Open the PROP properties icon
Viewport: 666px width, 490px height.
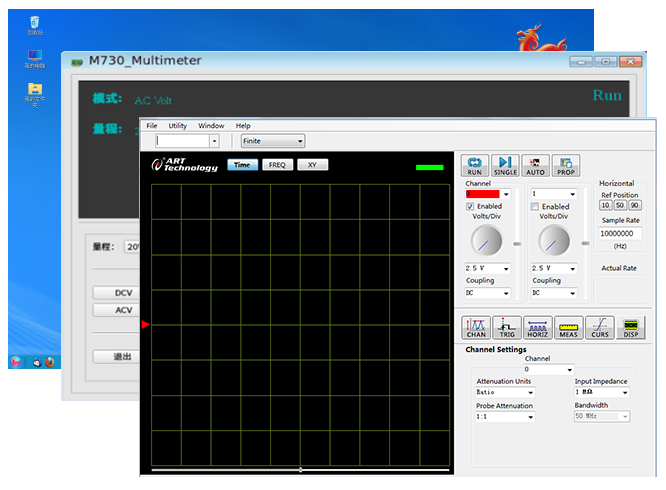(566, 166)
